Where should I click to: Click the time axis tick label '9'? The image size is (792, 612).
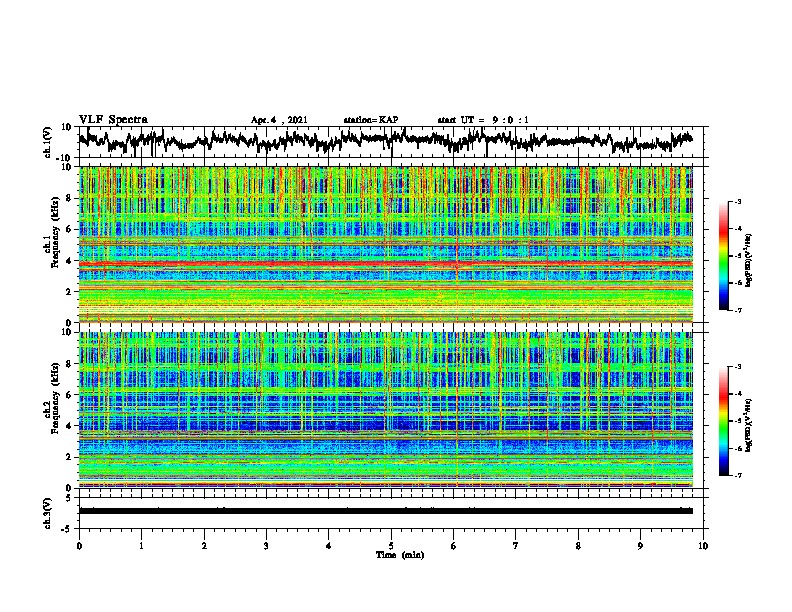(640, 546)
